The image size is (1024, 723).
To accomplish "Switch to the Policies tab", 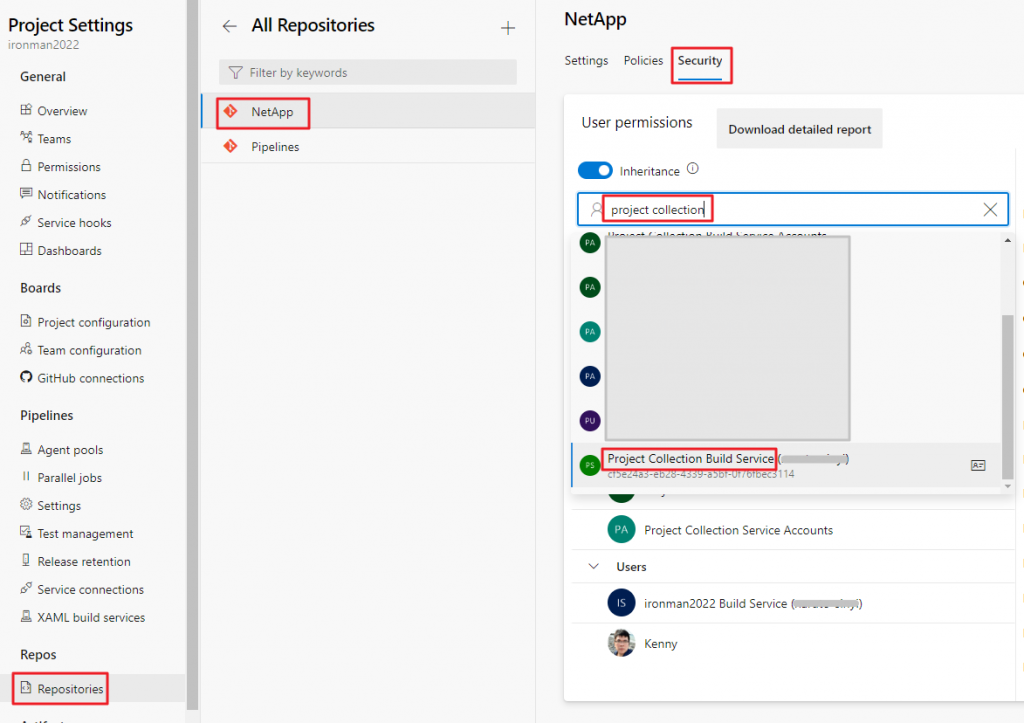I will point(643,61).
